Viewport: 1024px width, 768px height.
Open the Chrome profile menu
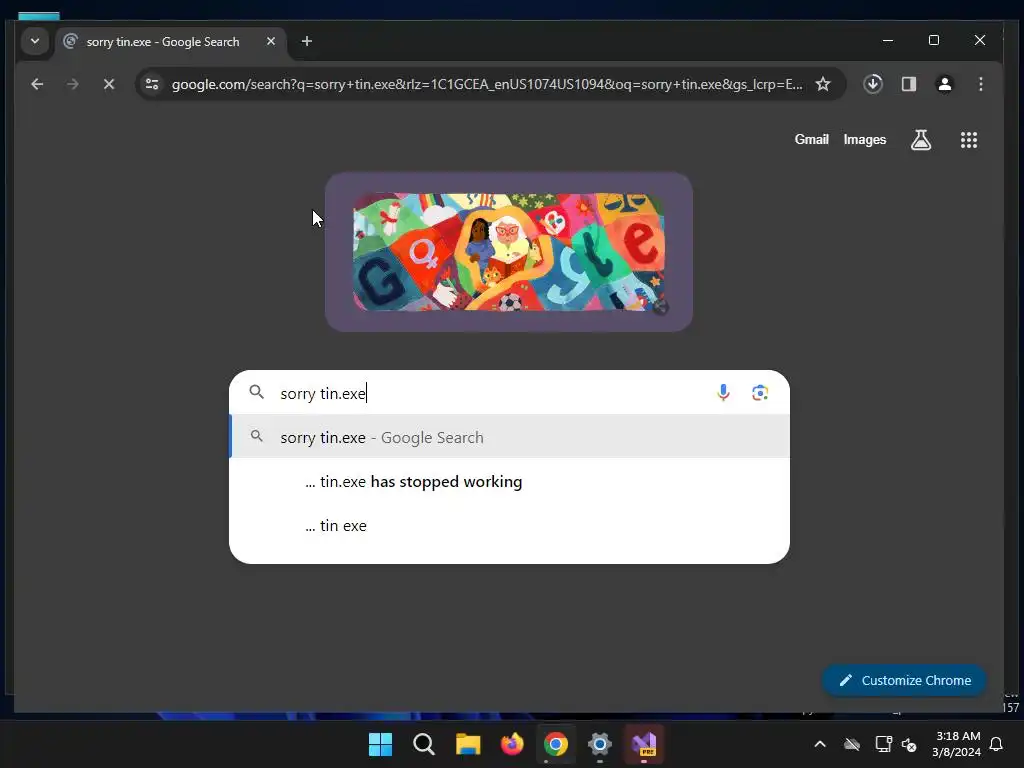point(944,84)
